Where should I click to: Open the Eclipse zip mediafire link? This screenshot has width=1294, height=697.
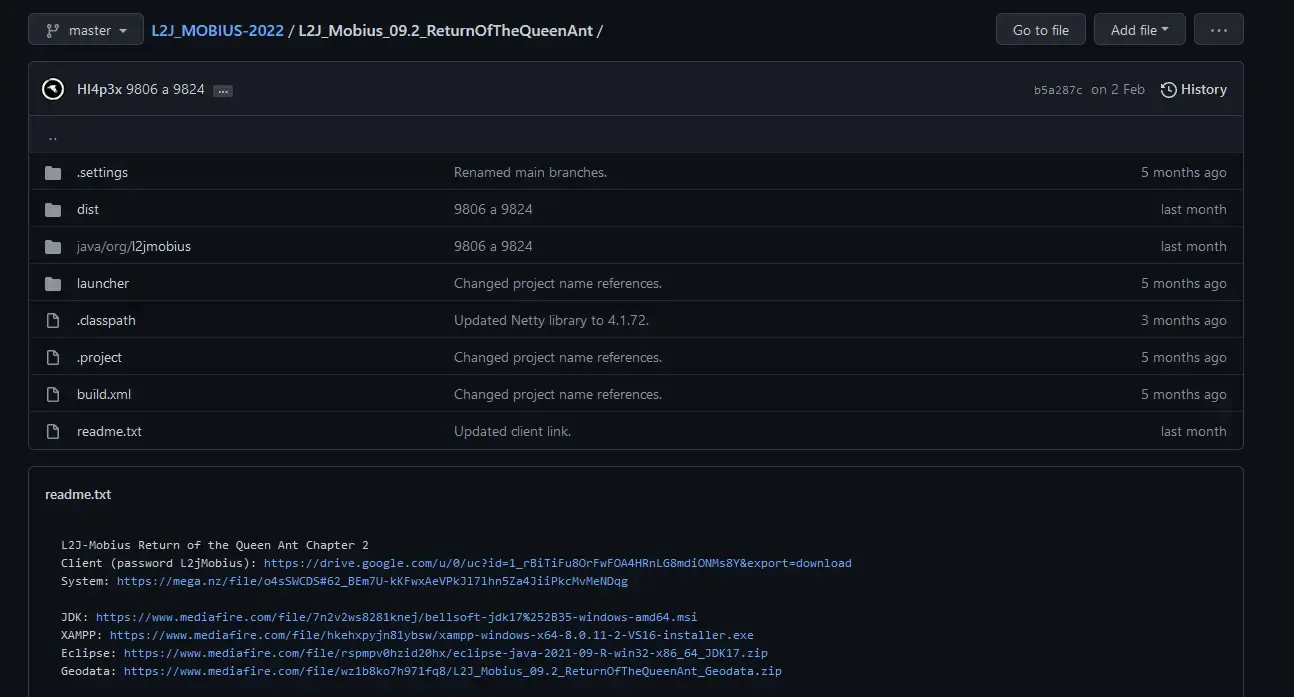click(x=446, y=653)
